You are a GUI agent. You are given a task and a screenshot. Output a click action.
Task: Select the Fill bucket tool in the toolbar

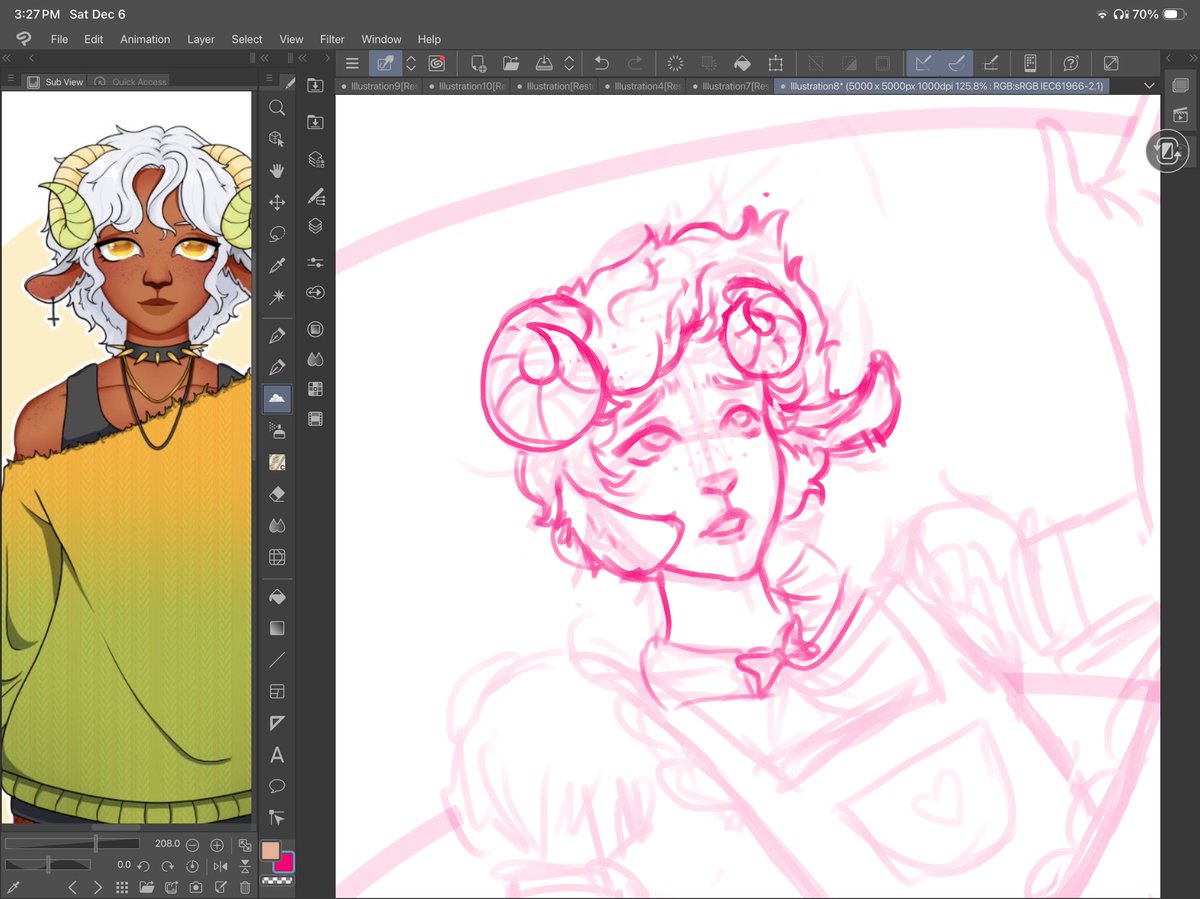(x=277, y=597)
